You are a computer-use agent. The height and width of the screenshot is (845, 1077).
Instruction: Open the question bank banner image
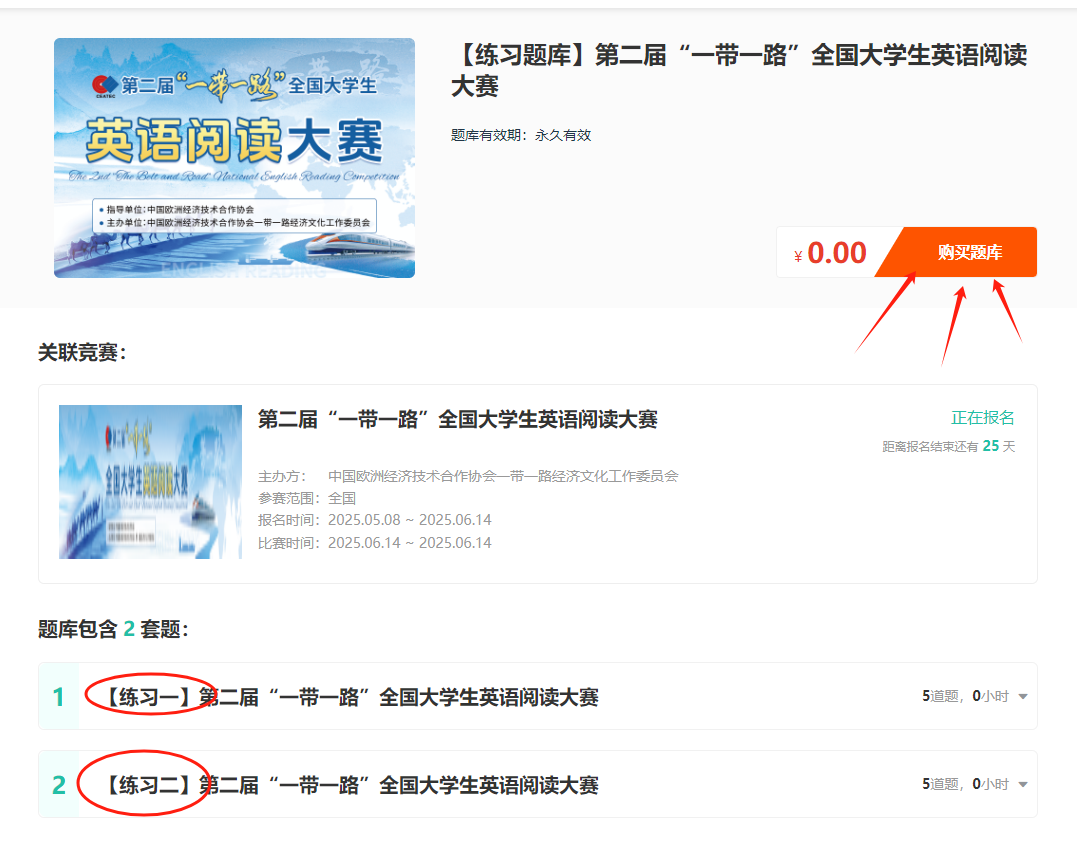(234, 158)
